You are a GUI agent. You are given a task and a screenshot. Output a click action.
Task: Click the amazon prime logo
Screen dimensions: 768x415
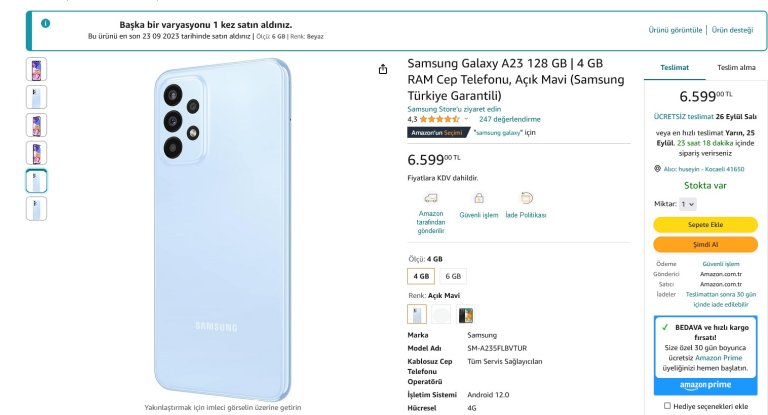(x=705, y=385)
